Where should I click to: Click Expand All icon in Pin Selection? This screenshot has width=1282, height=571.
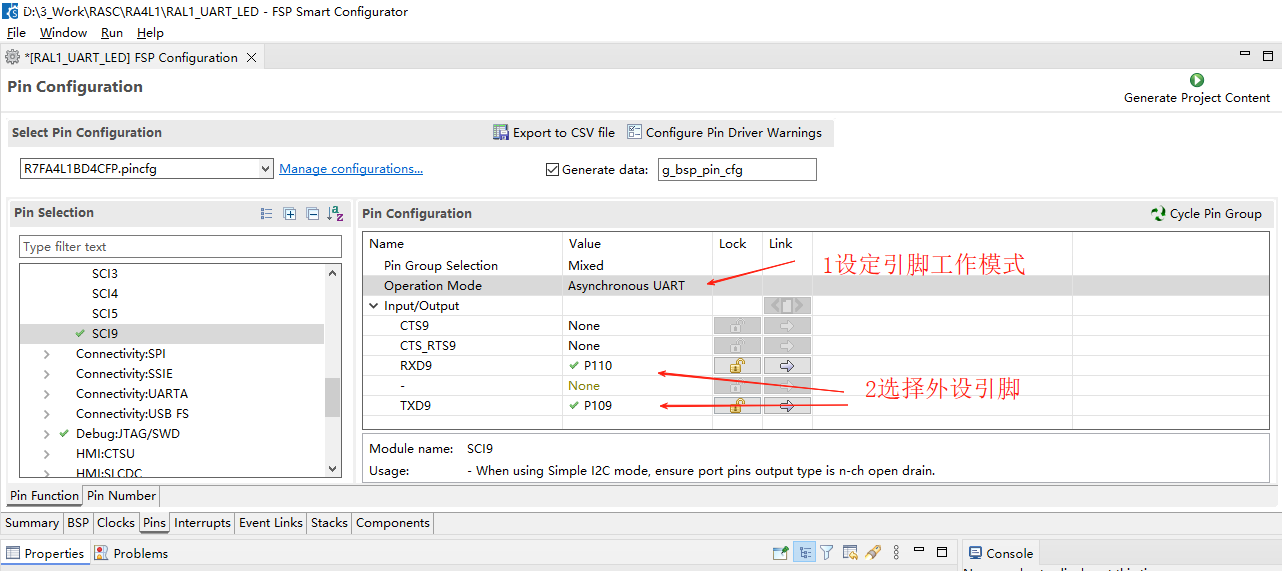click(x=290, y=213)
